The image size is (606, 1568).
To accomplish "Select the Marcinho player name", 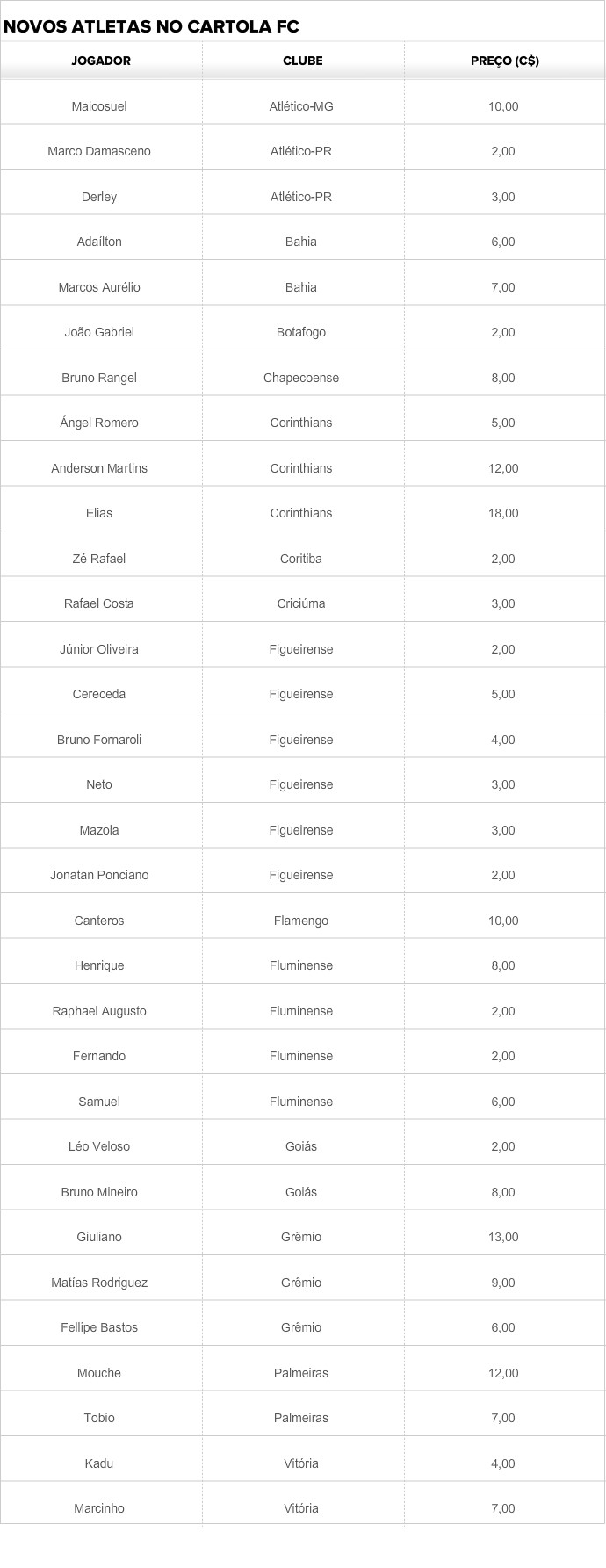I will [99, 1508].
